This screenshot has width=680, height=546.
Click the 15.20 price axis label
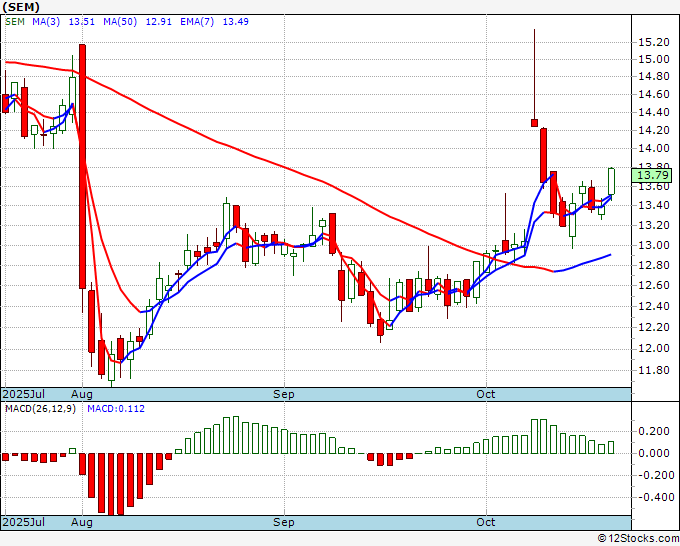click(x=654, y=42)
